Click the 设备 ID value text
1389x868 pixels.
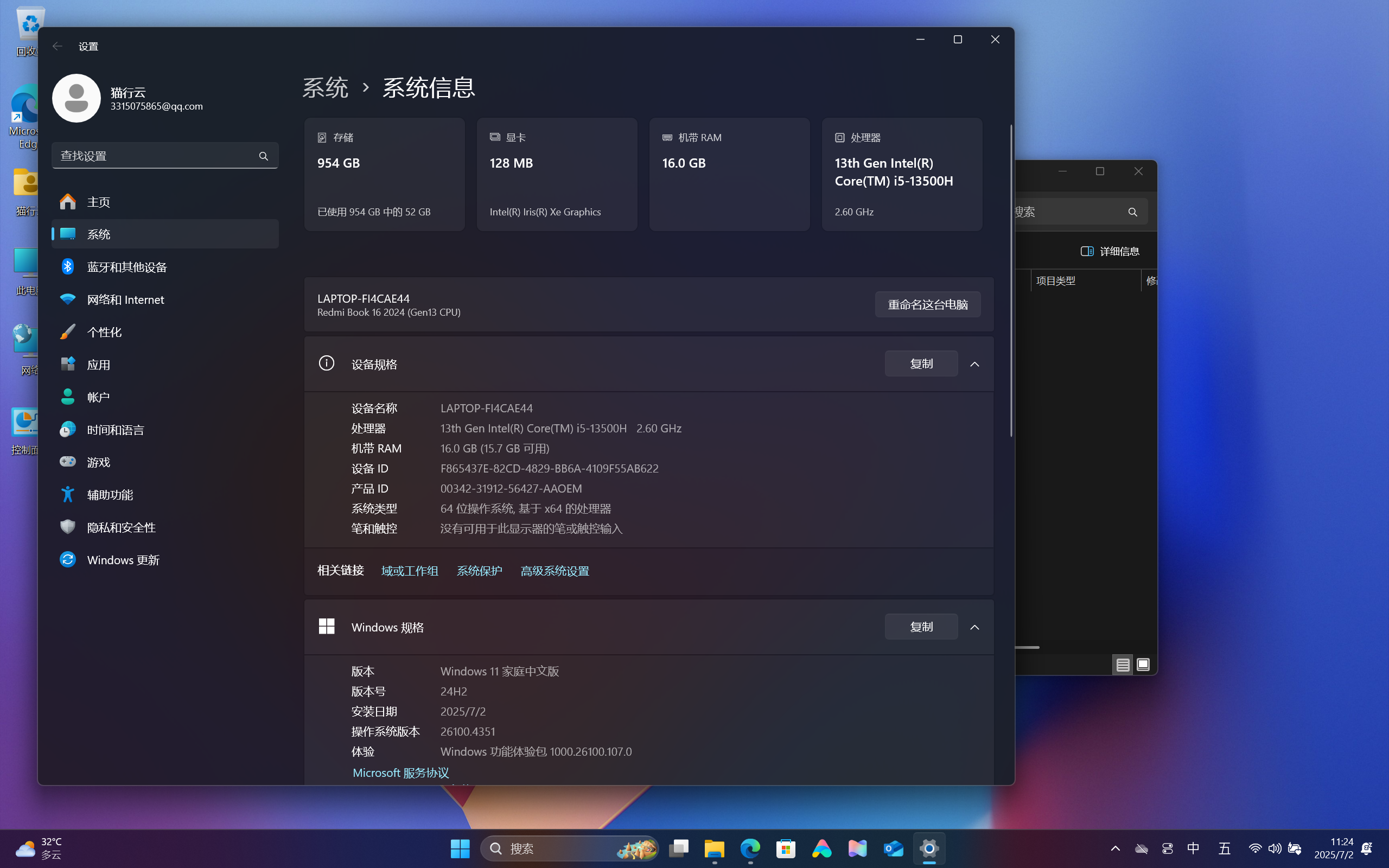click(x=549, y=468)
